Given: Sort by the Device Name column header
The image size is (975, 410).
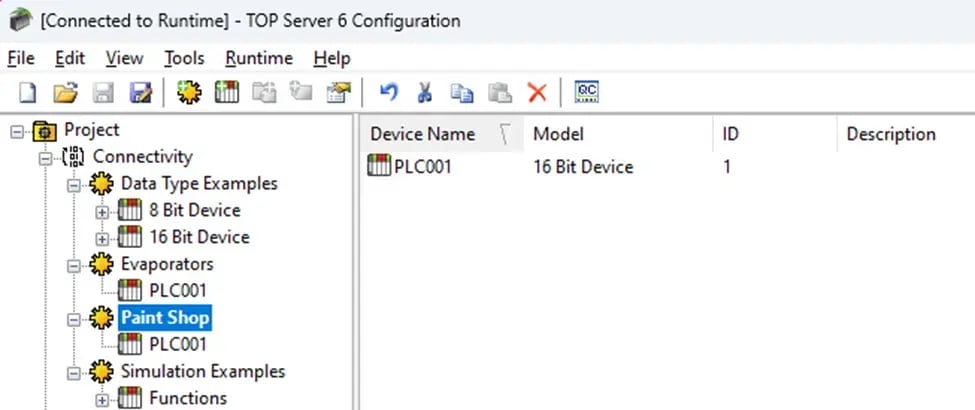Looking at the screenshot, I should 423,134.
